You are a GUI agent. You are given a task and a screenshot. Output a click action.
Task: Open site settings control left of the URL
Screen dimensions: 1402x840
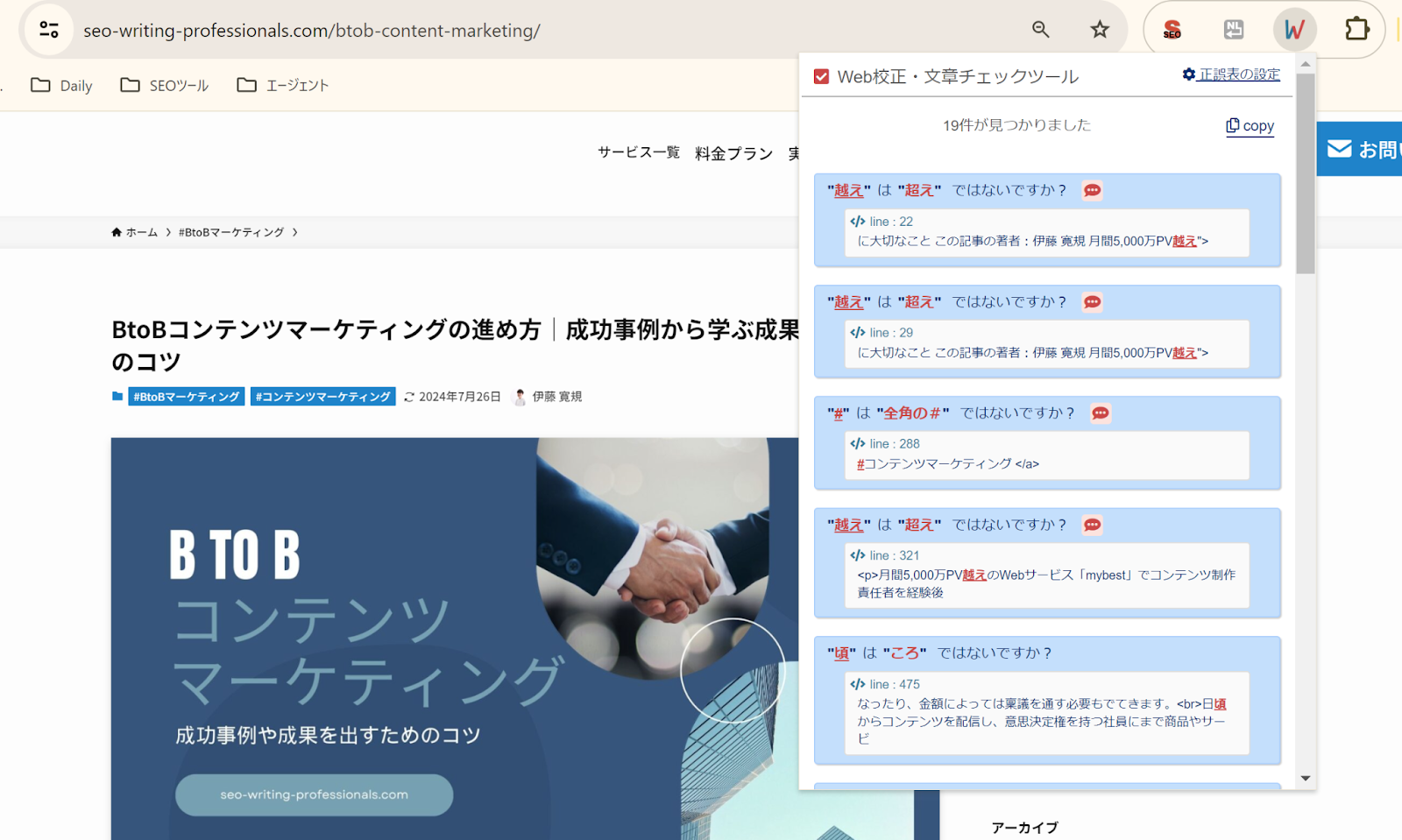48,29
